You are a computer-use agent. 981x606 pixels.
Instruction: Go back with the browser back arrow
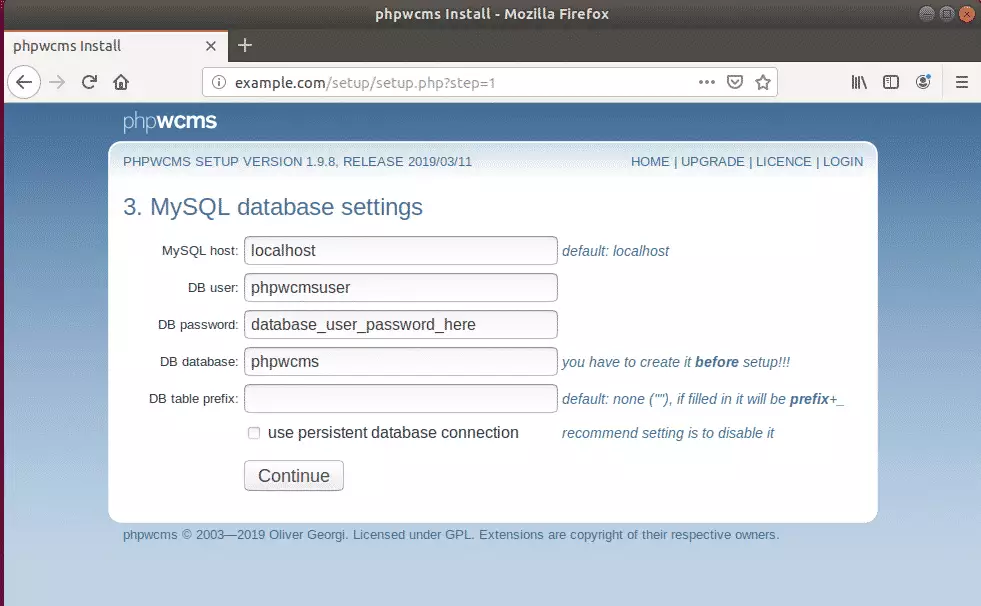coord(24,83)
